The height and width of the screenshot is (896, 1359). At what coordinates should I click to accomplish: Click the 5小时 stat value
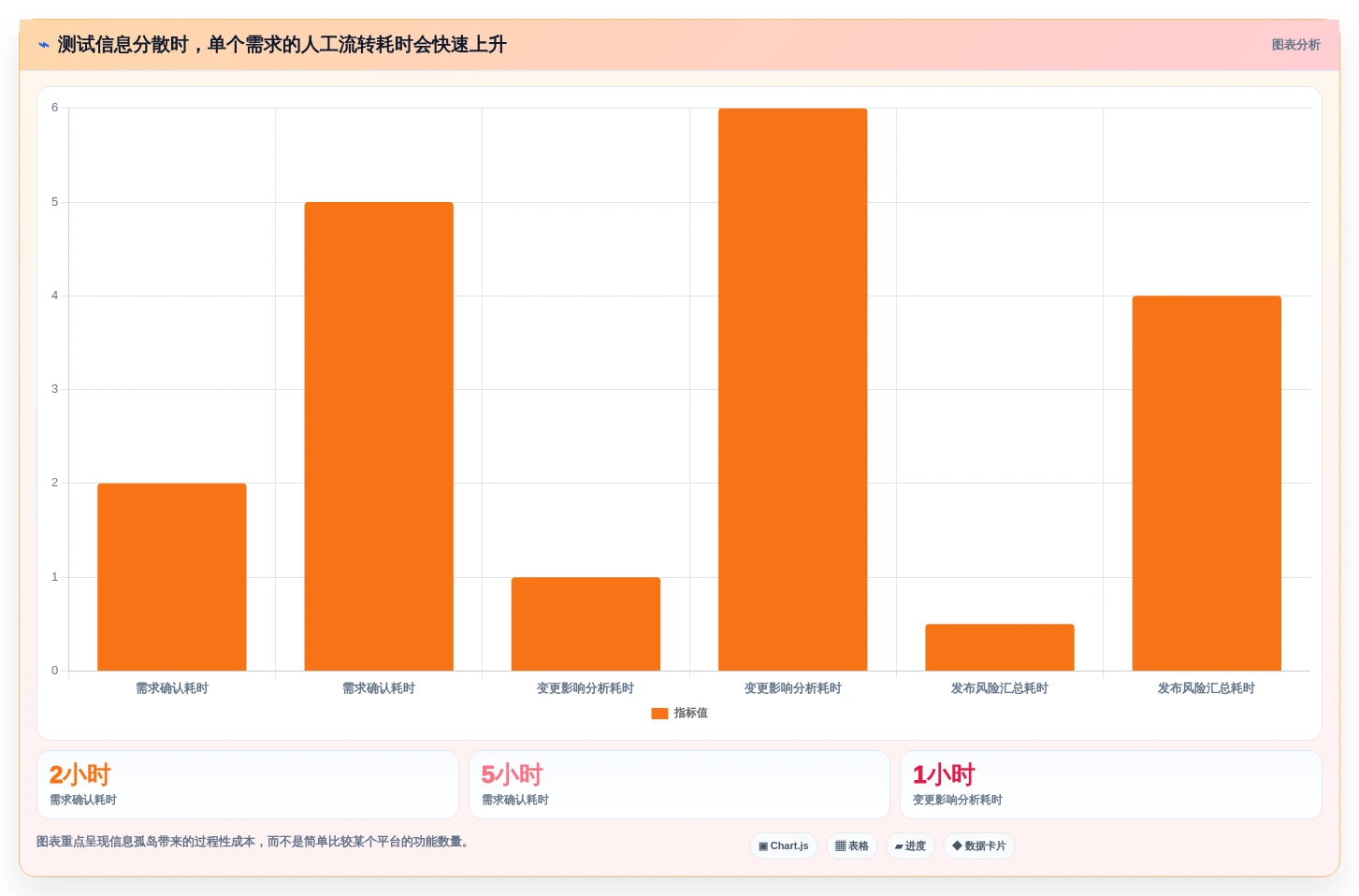pos(512,774)
